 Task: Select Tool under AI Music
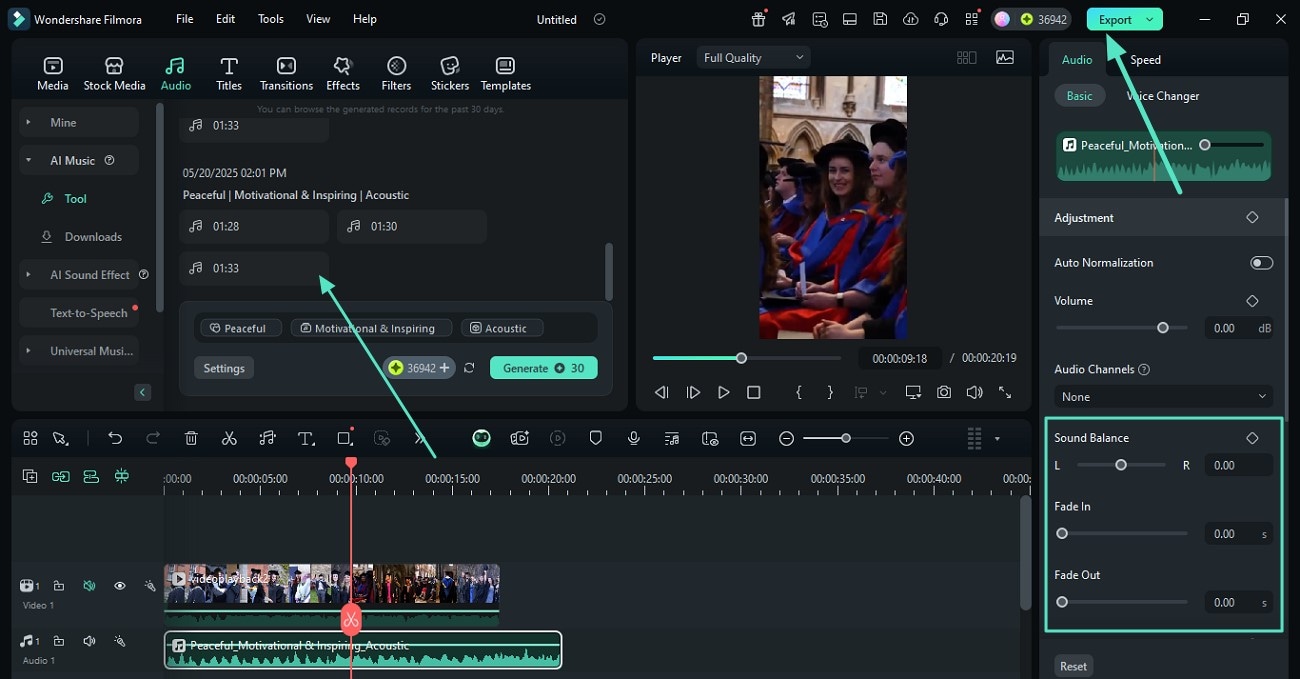click(x=65, y=199)
